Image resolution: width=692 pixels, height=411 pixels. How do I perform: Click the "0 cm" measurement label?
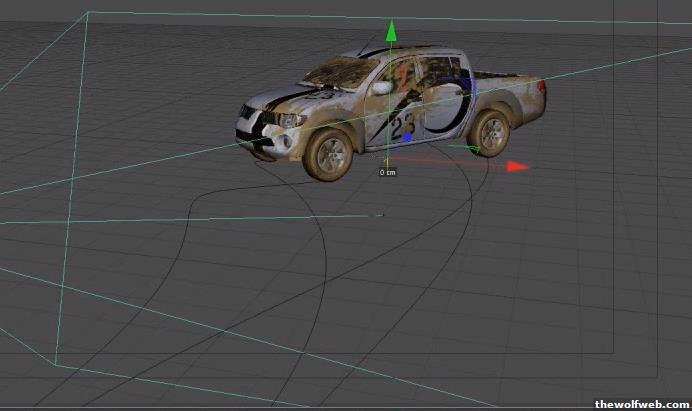pyautogui.click(x=388, y=172)
